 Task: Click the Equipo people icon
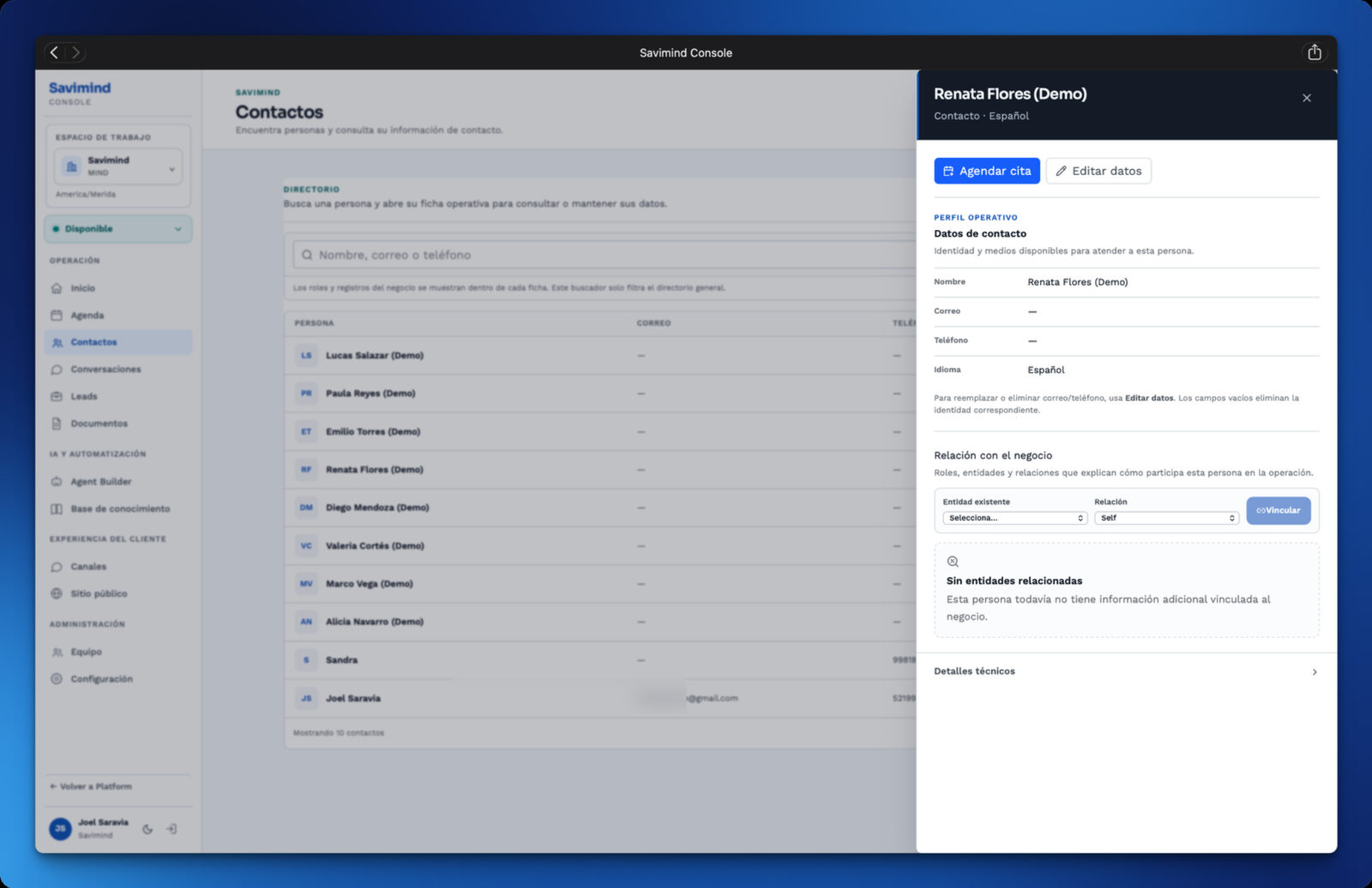pyautogui.click(x=57, y=652)
